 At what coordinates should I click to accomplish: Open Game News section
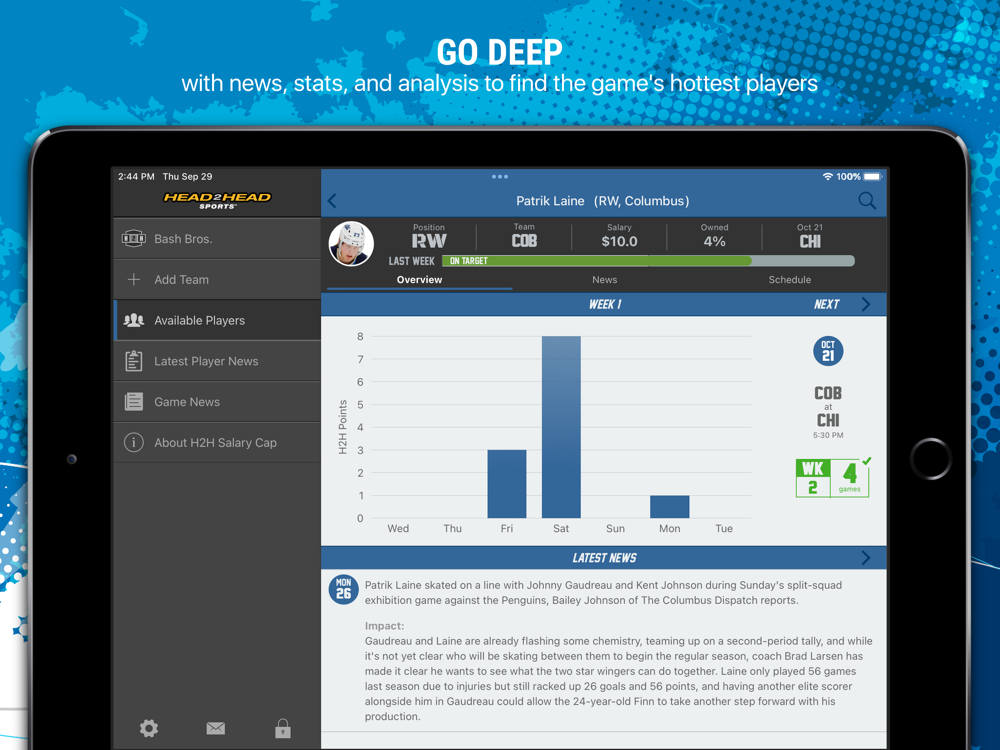[x=217, y=402]
